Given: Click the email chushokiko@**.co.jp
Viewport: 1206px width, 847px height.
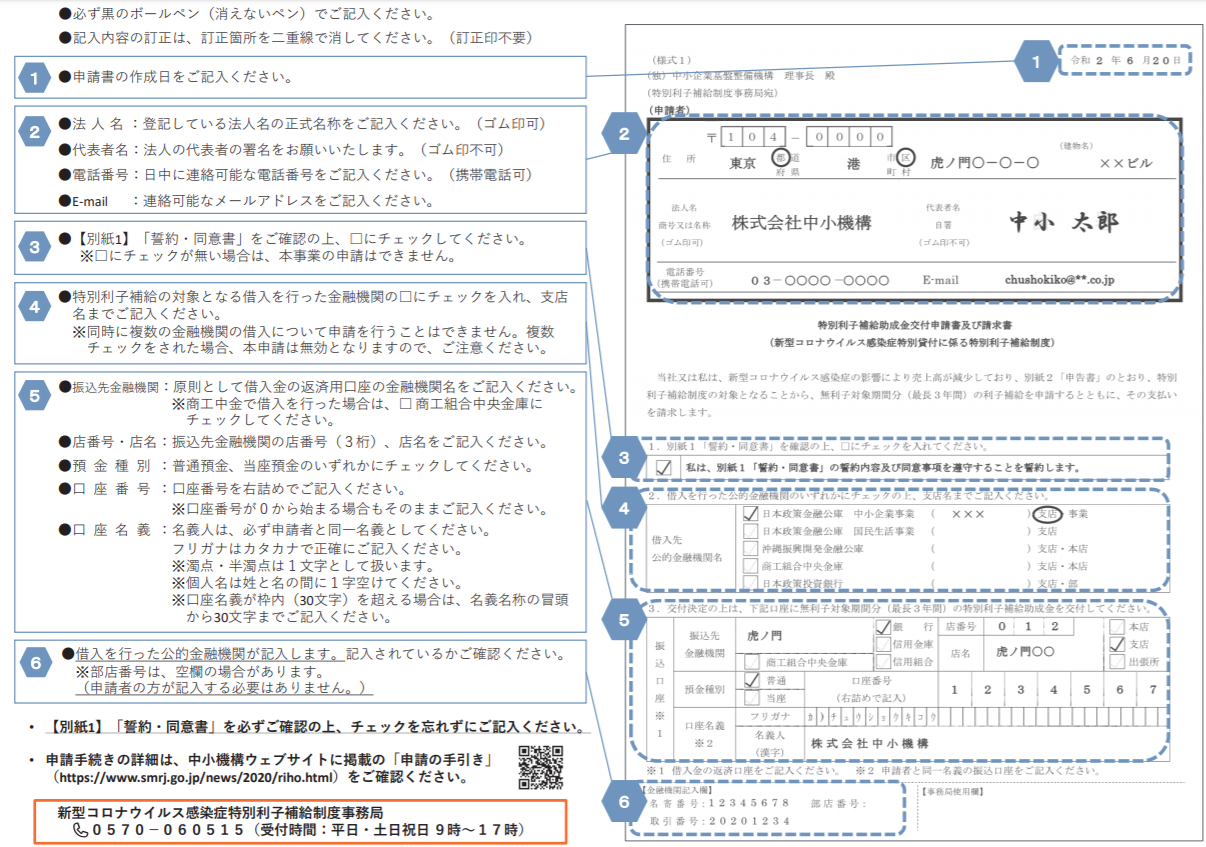Looking at the screenshot, I should pos(1059,280).
